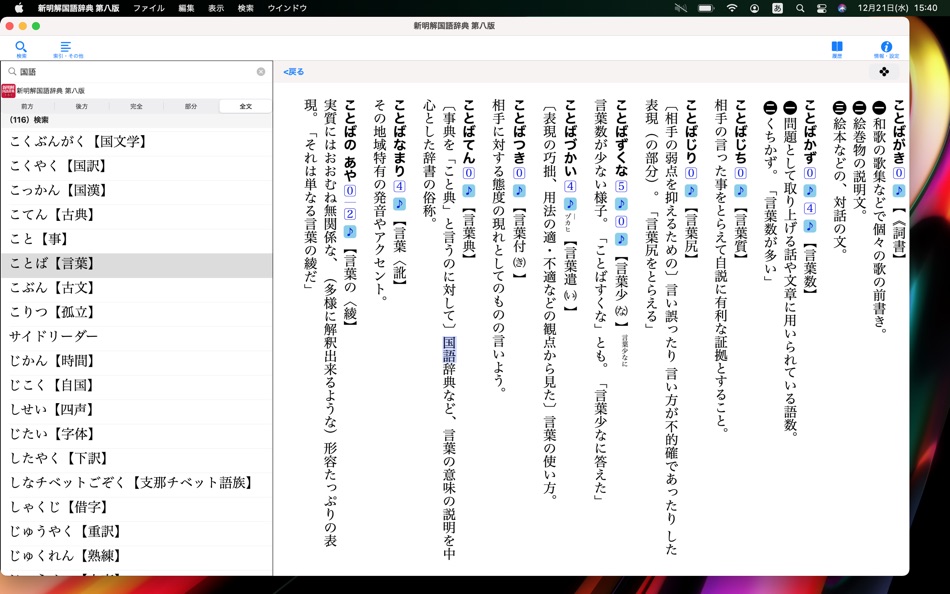Select the result しゃくじ【借字】

[136, 507]
